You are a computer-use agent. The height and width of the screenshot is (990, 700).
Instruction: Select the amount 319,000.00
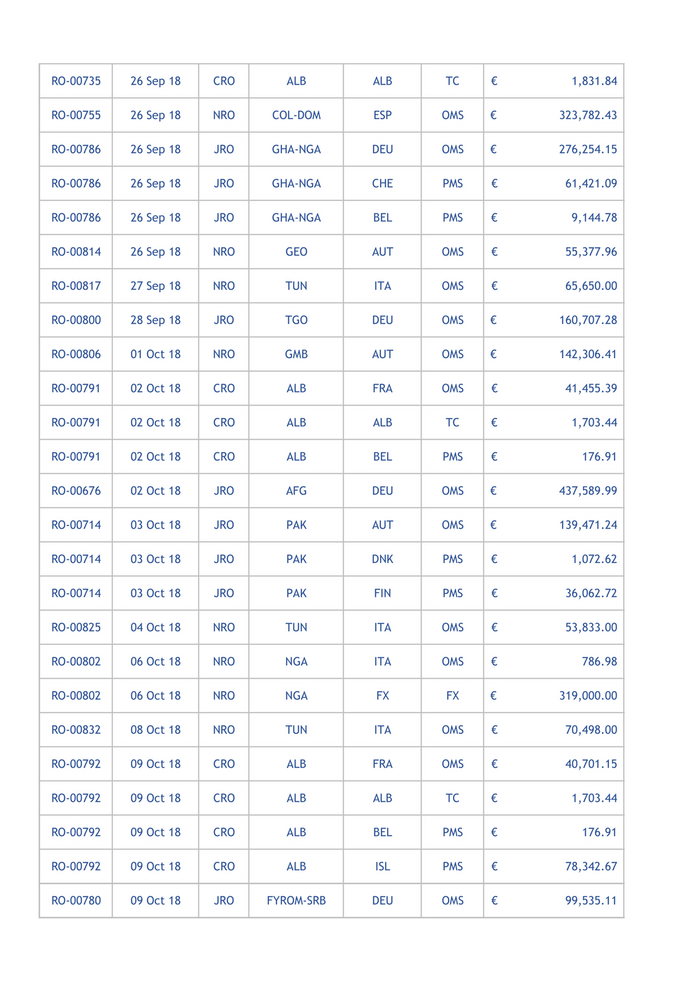[588, 696]
